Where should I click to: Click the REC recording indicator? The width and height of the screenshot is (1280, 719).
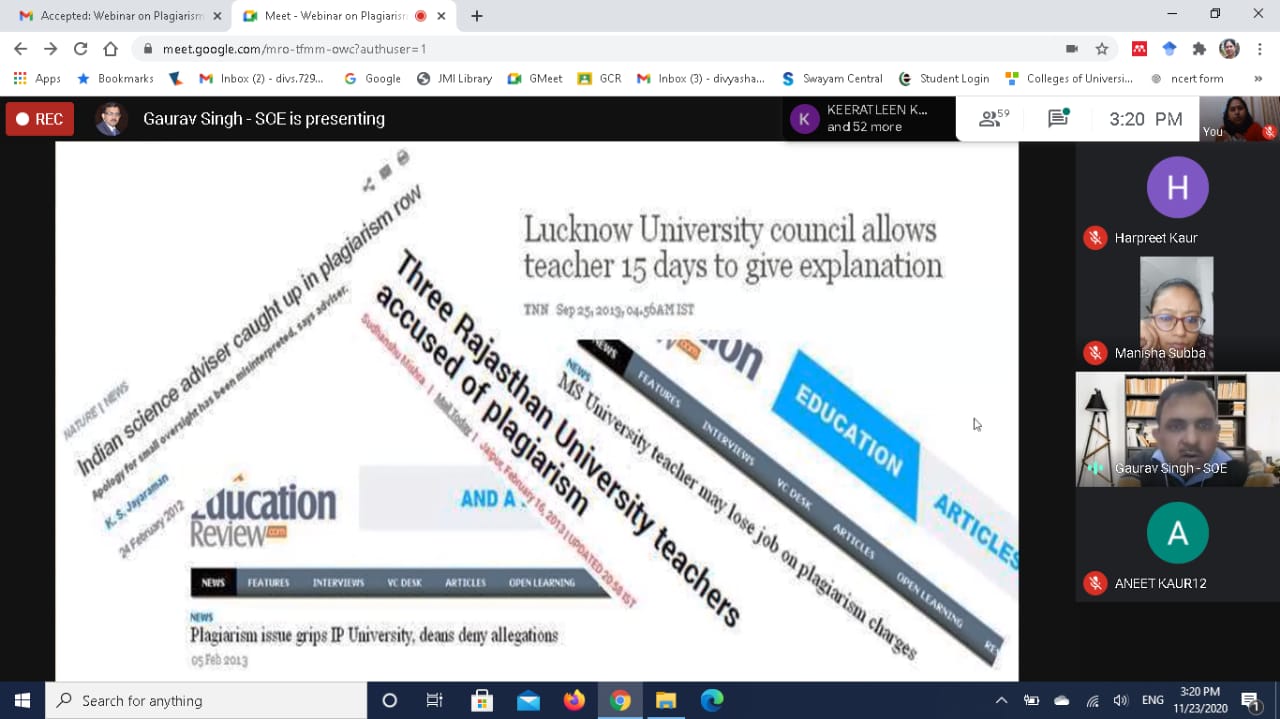[39, 119]
